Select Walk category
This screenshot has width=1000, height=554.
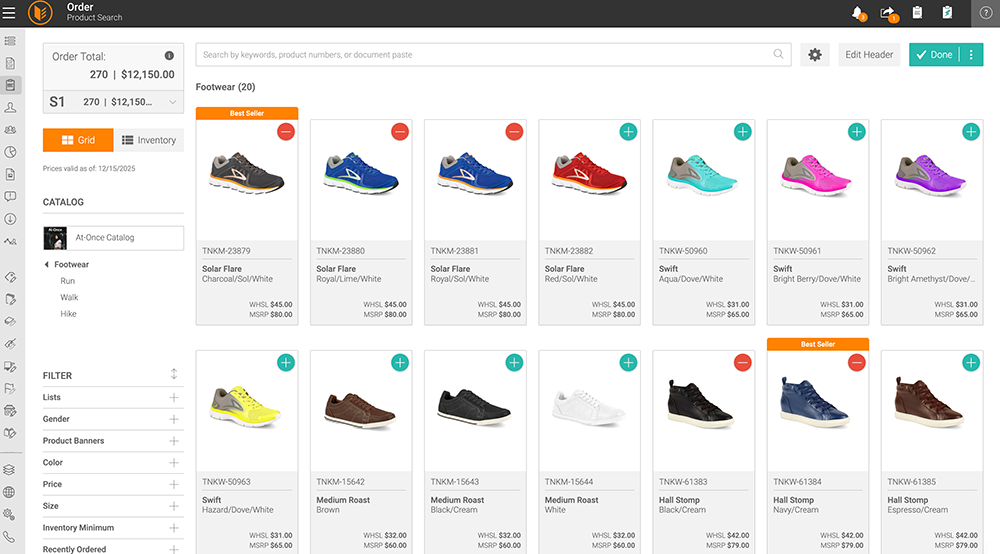69,297
